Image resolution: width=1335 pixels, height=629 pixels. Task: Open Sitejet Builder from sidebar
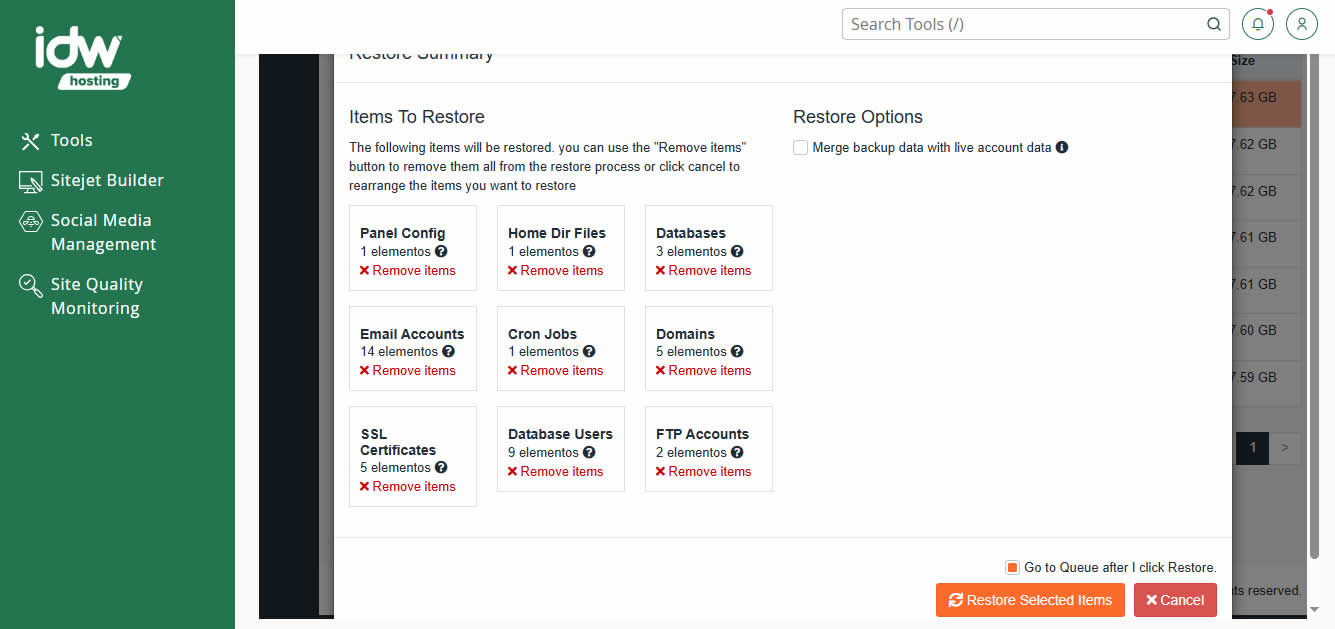tap(106, 181)
